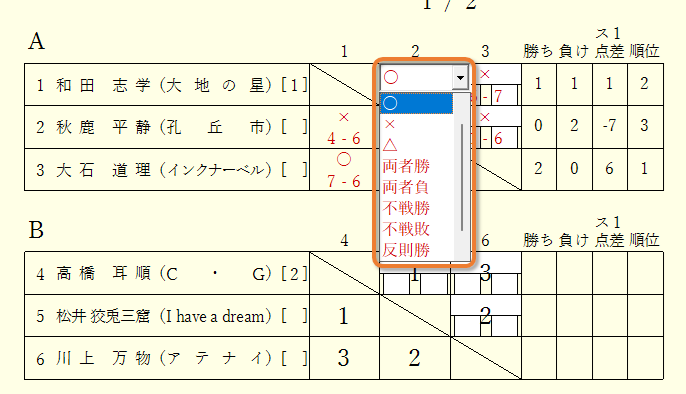
Task: Click 点差 value 6 in 大石 row
Action: tap(609, 169)
